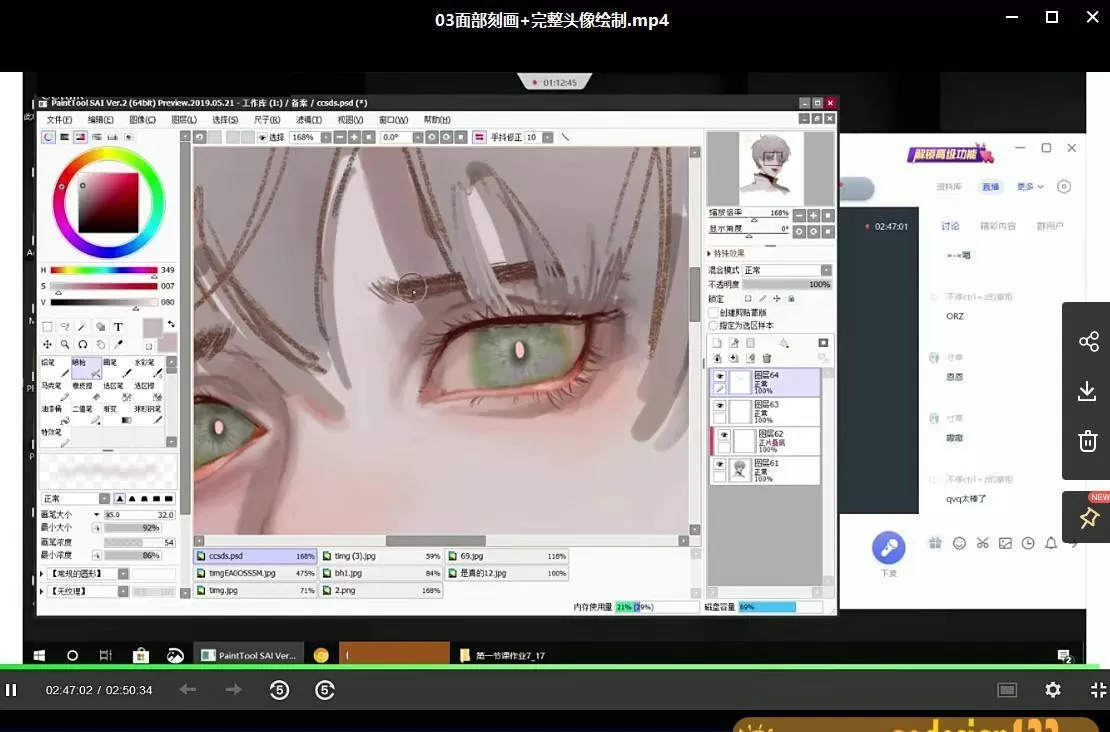Click the download icon on right sidebar
The image size is (1110, 732).
(1088, 392)
